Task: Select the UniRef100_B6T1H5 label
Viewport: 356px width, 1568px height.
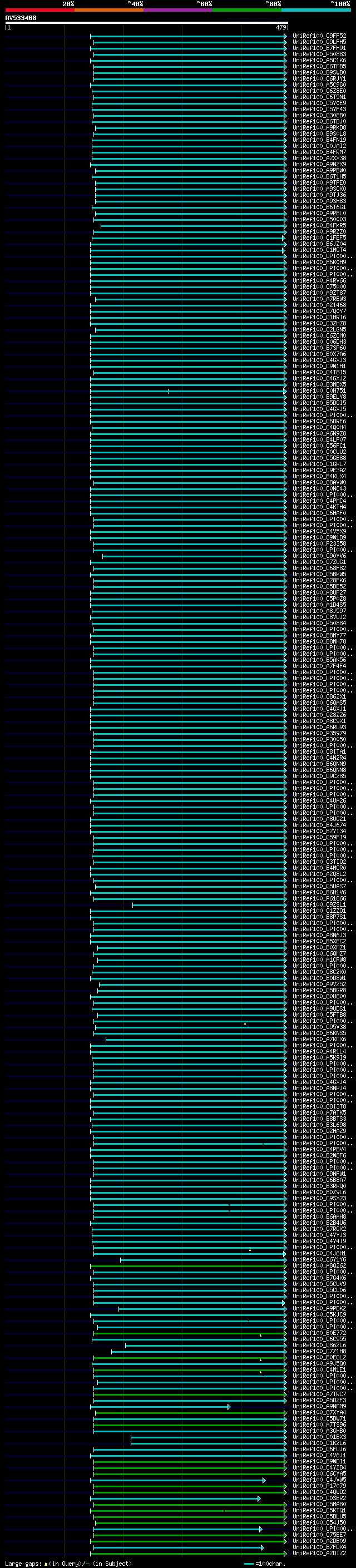Action: tap(319, 176)
